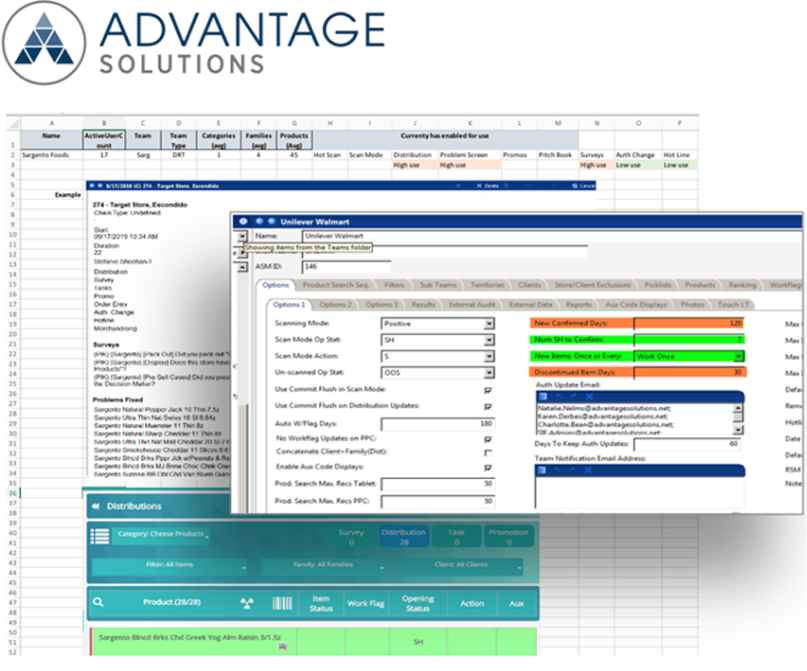
Task: Click the first icon in Team Notification Email toolbar
Action: click(x=542, y=470)
